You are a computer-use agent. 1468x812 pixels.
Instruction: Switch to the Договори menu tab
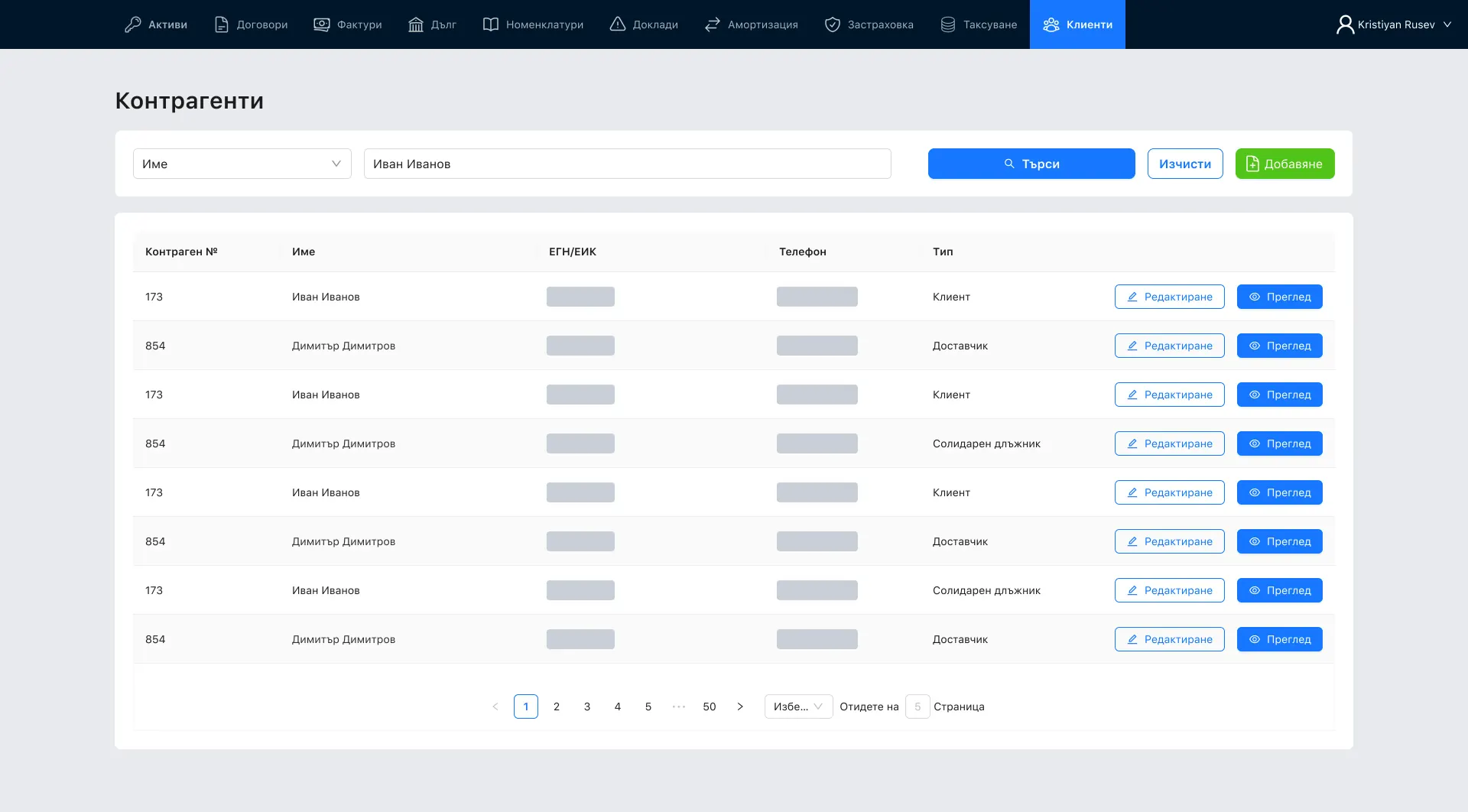pos(251,24)
